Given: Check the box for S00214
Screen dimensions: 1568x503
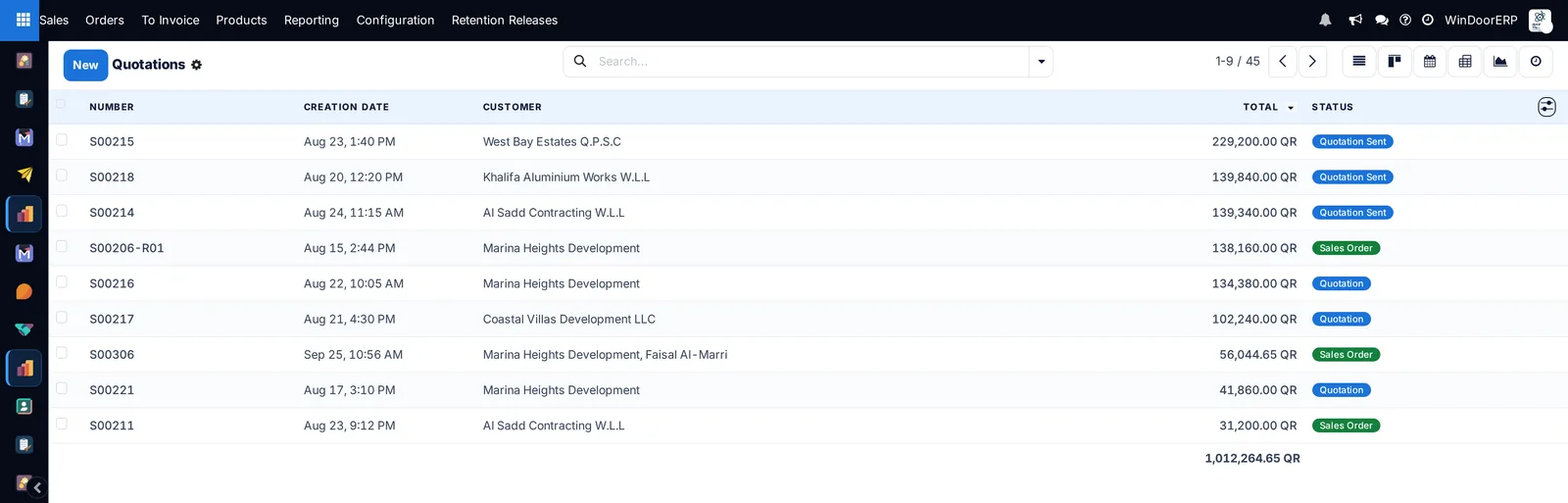Looking at the screenshot, I should pyautogui.click(x=62, y=211).
